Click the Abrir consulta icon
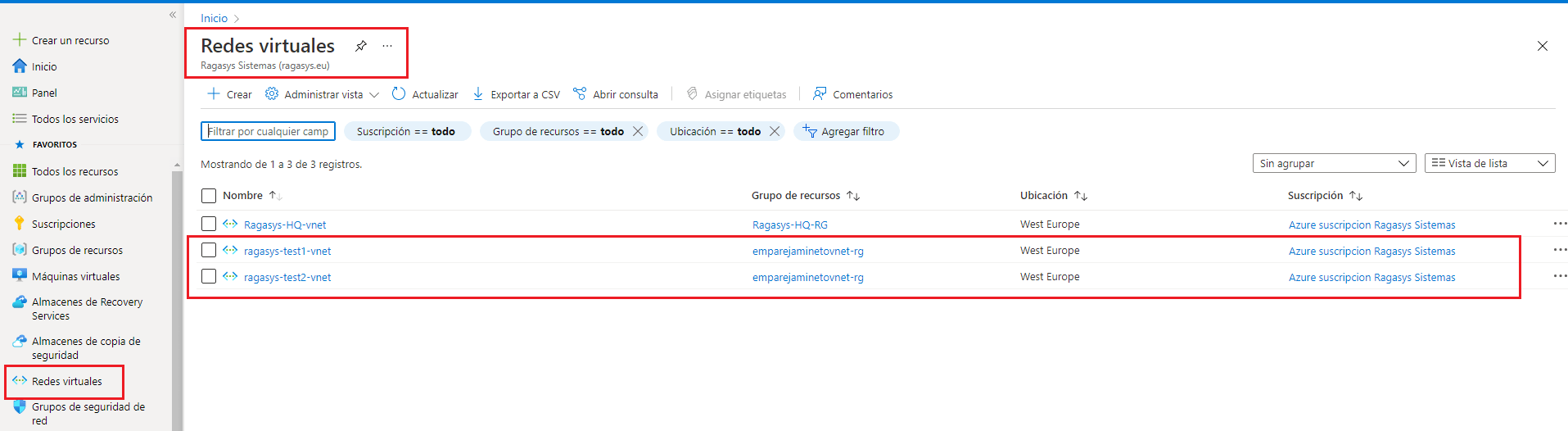This screenshot has height=431, width=1568. pos(580,94)
